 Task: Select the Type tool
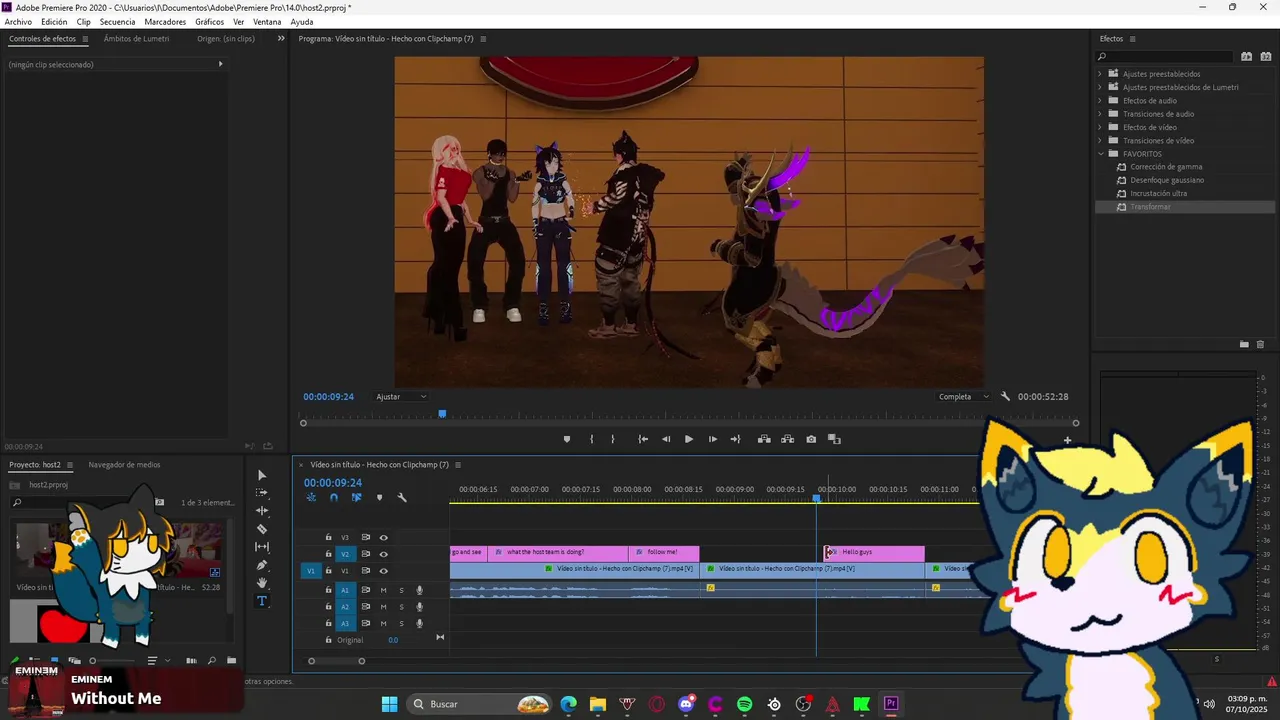pos(262,601)
